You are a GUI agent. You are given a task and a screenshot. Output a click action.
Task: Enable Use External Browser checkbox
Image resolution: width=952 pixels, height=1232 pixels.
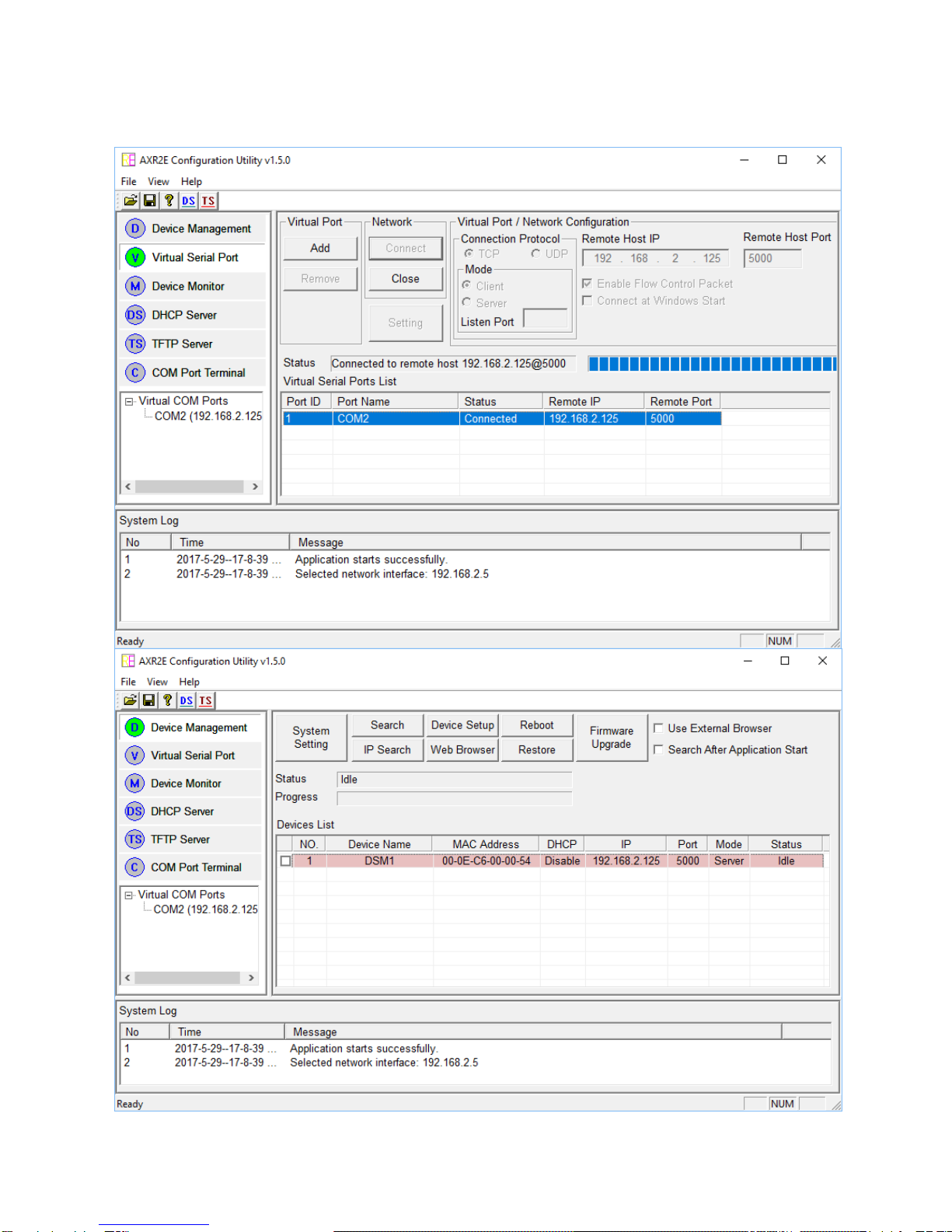pyautogui.click(x=658, y=728)
